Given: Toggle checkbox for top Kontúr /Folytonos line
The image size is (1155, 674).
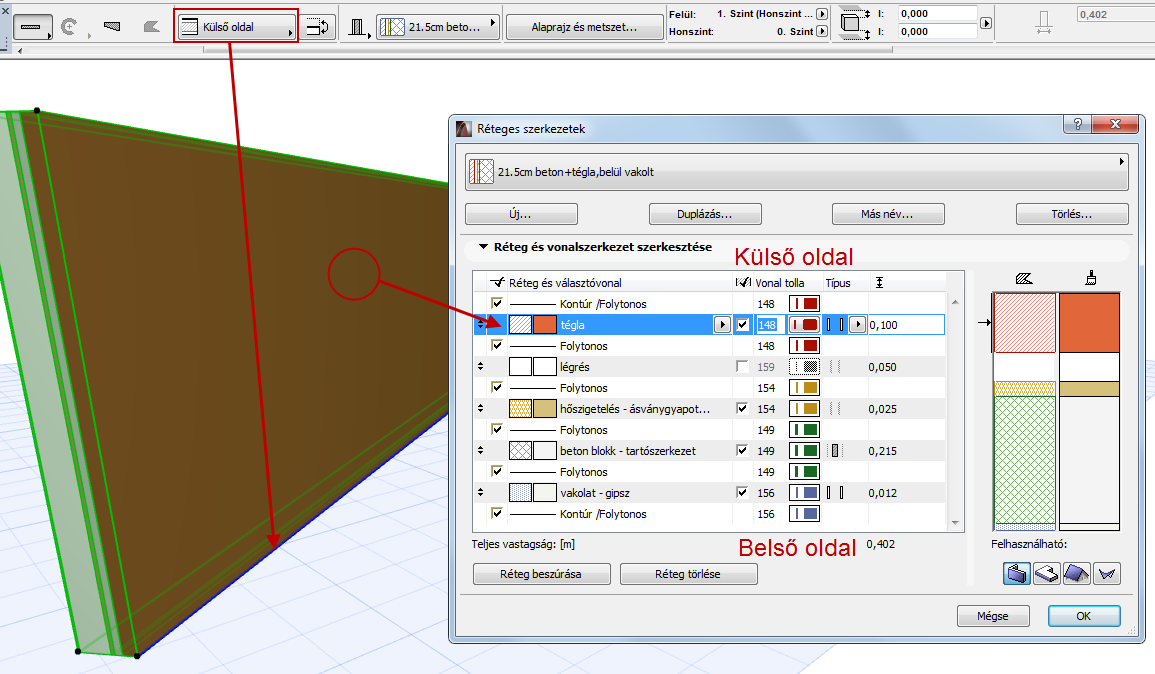Looking at the screenshot, I should coord(497,303).
